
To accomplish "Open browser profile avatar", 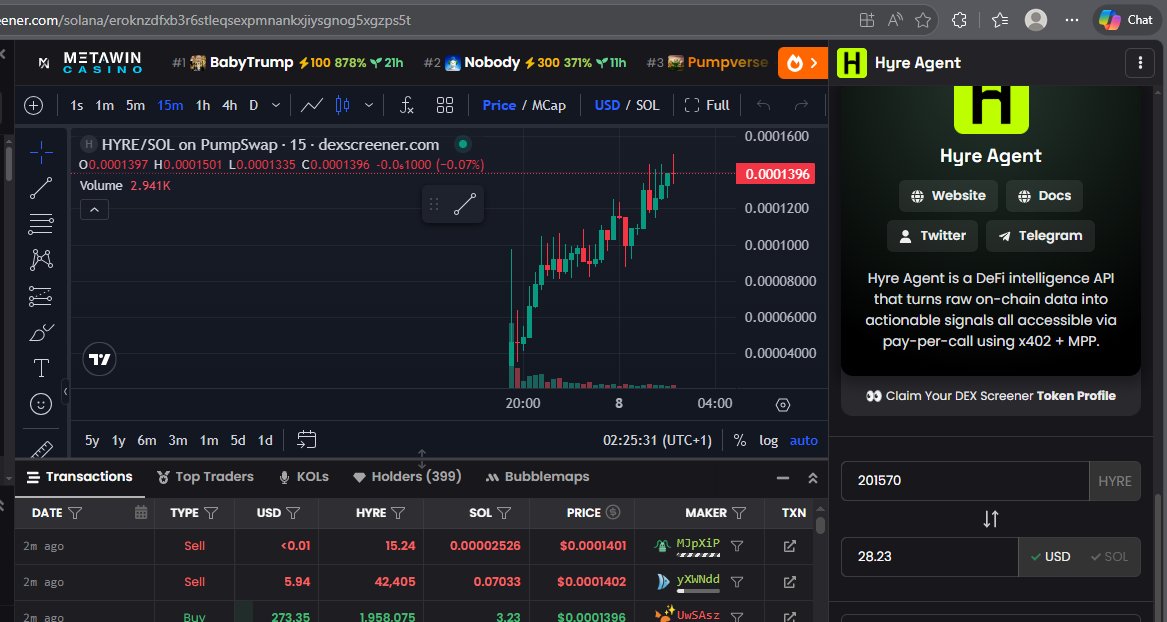I will click(1036, 20).
